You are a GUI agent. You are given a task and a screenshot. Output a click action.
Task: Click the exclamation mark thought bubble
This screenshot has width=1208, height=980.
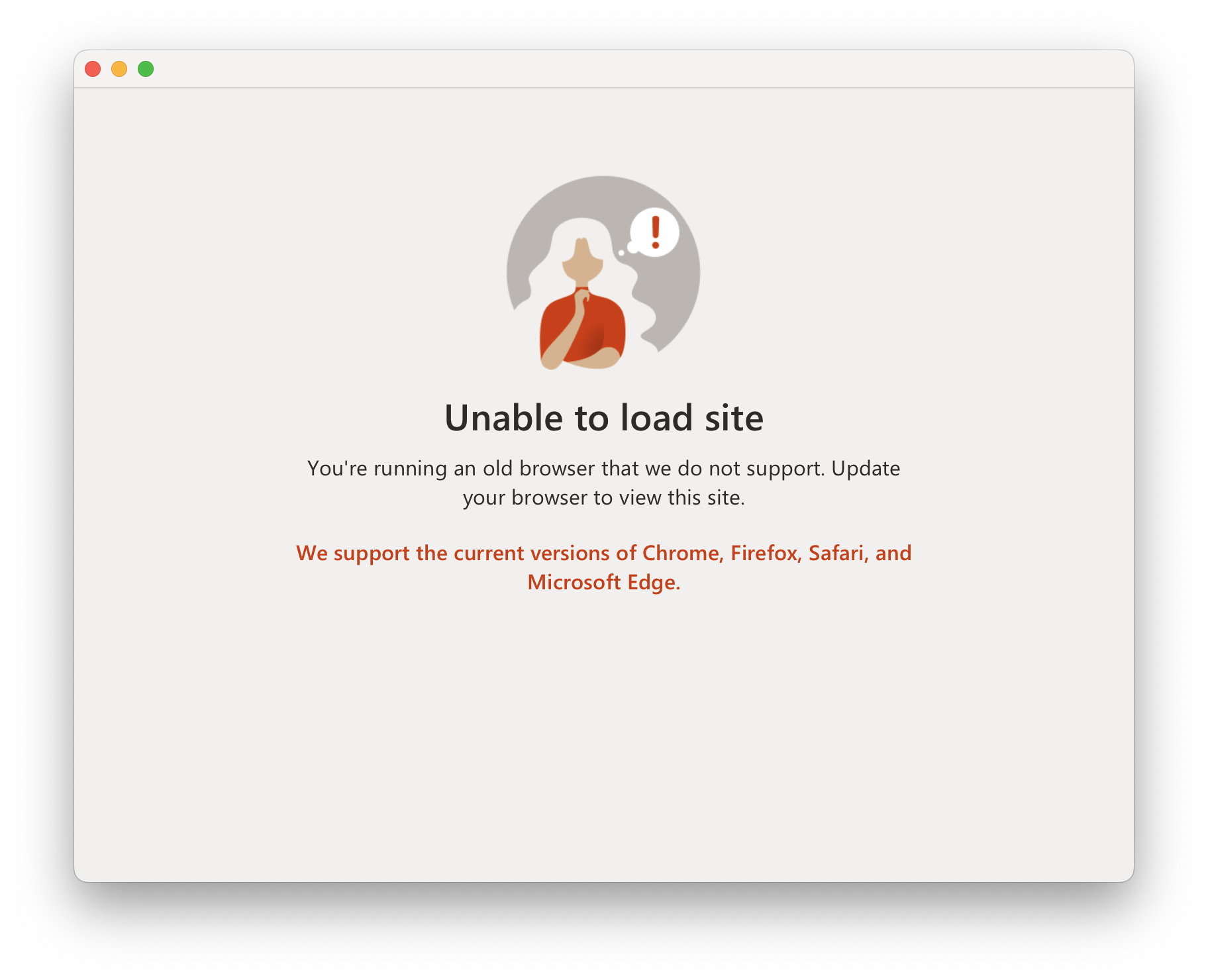[654, 232]
